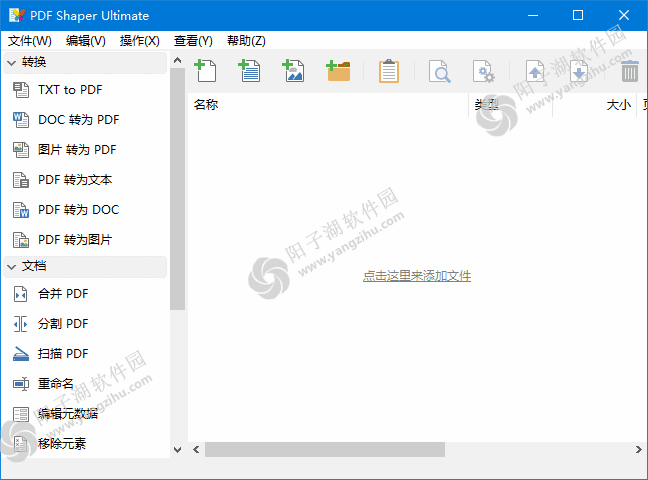Open the 查看(Y) menu
Screen dimensions: 648x480
tap(193, 41)
